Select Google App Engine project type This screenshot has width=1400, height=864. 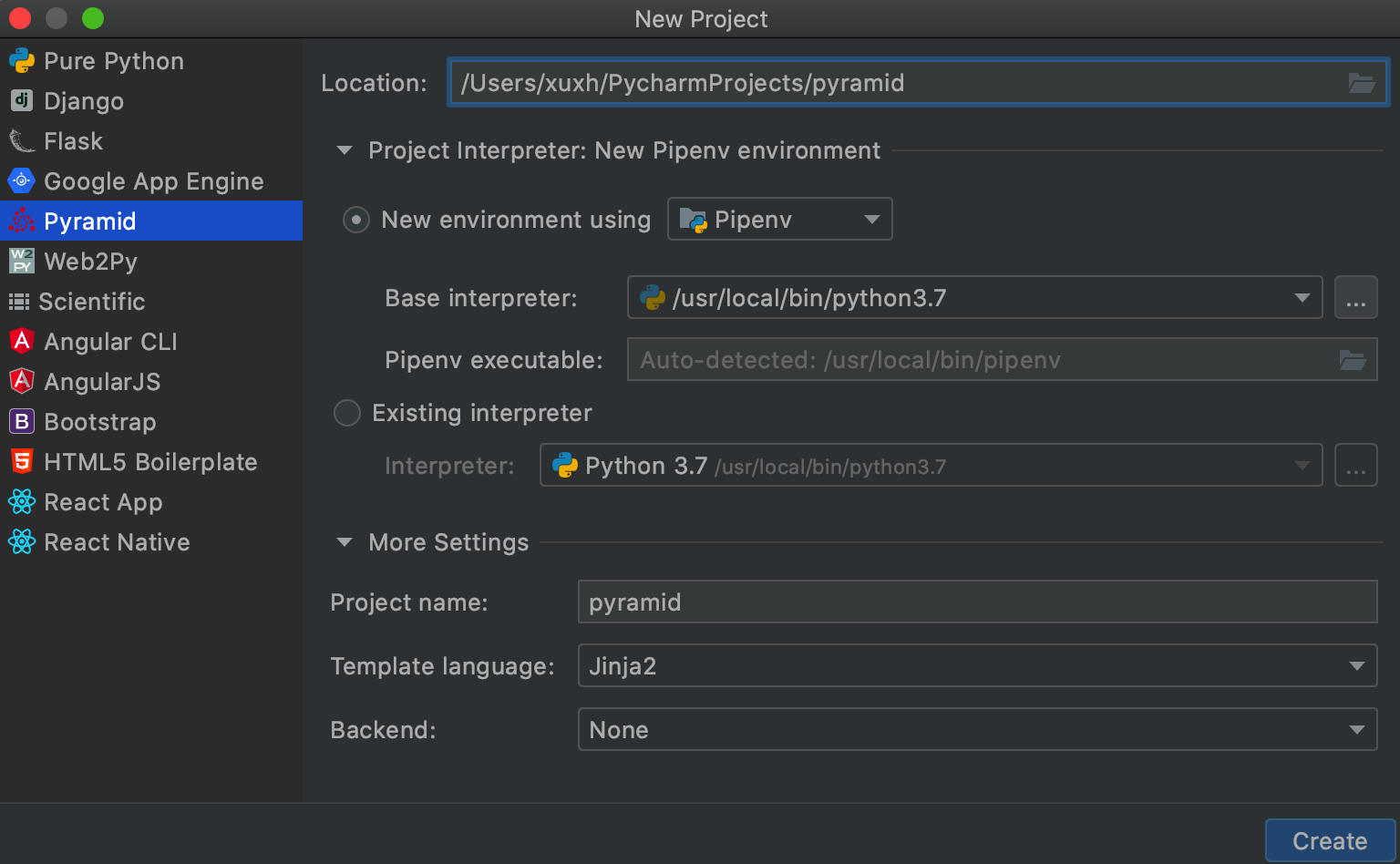[151, 181]
